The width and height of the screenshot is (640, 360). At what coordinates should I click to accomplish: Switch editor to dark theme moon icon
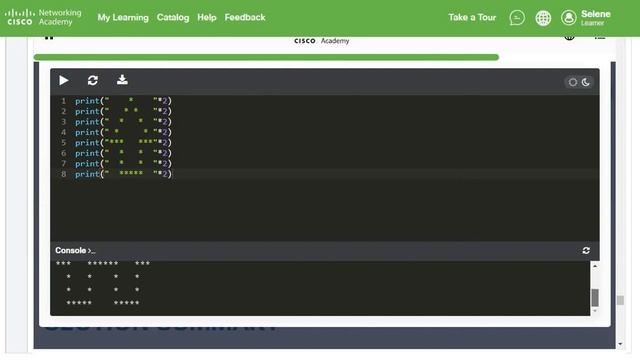[x=585, y=82]
